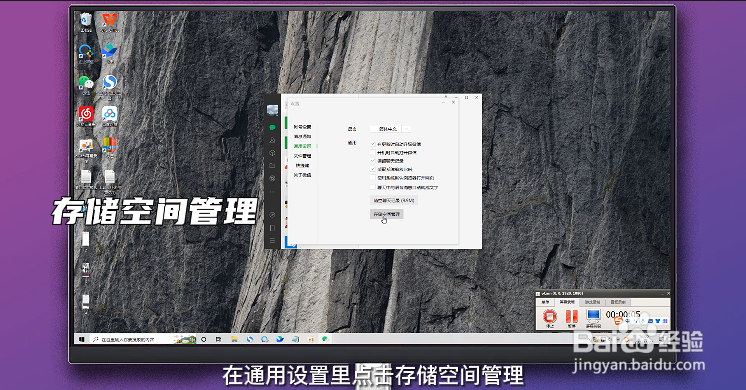This screenshot has height=390, width=746.
Task: Open the WeChat chats icon
Action: (272, 127)
